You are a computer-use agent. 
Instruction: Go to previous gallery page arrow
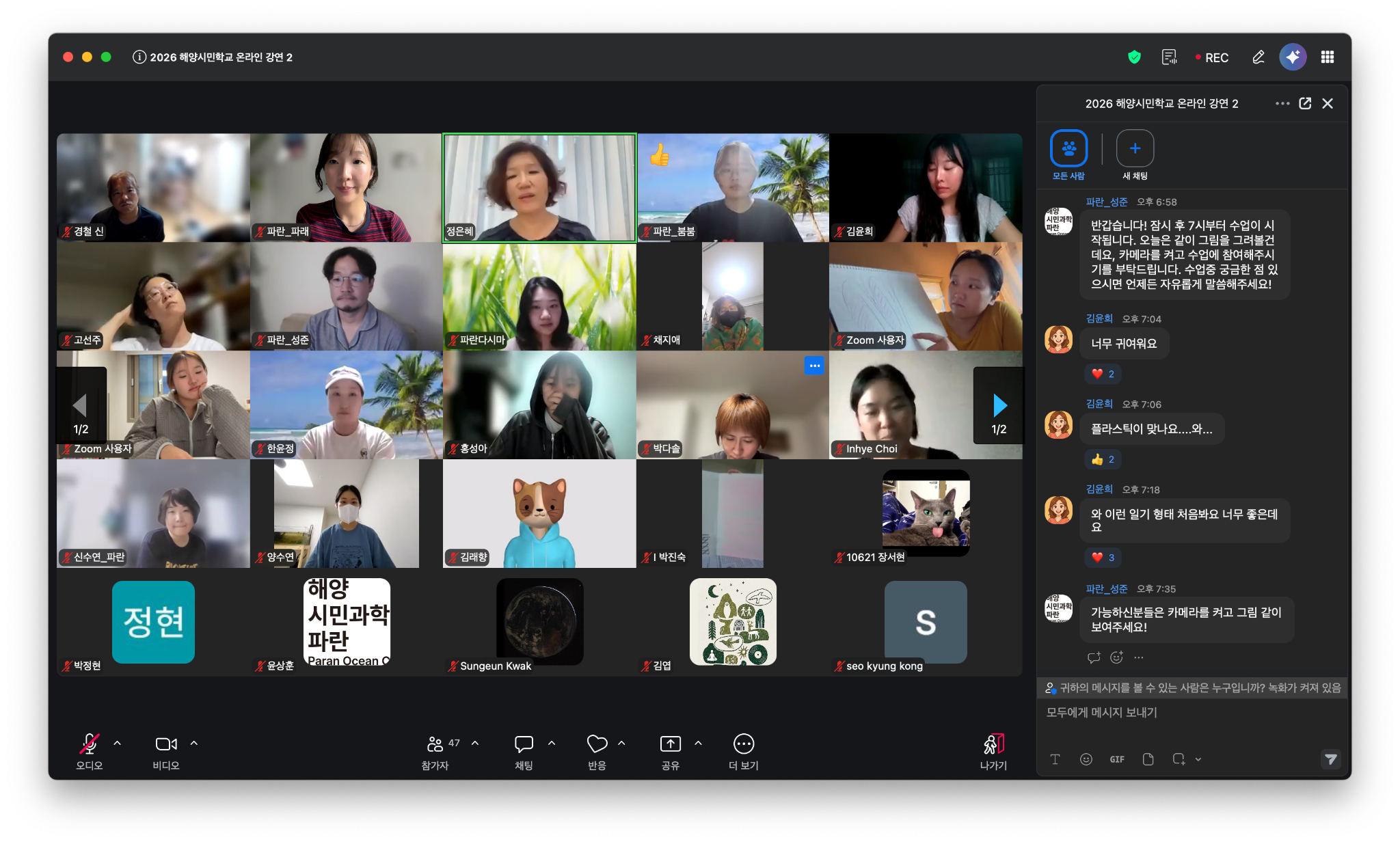pyautogui.click(x=81, y=406)
